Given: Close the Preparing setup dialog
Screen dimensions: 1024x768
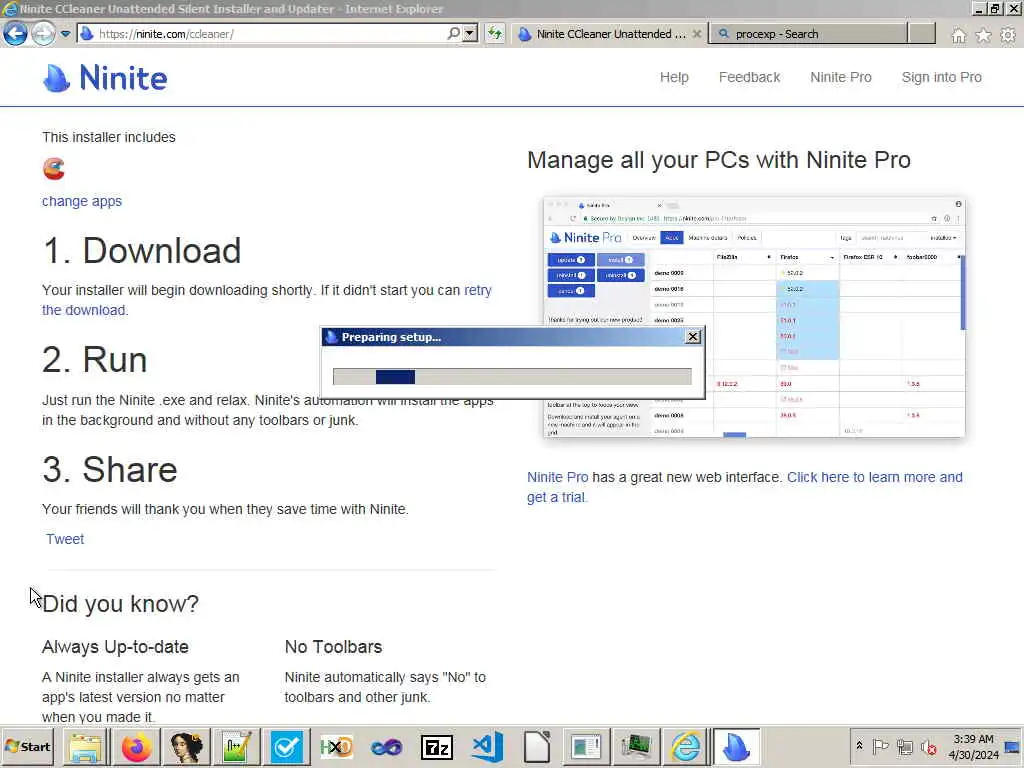Looking at the screenshot, I should coord(692,336).
